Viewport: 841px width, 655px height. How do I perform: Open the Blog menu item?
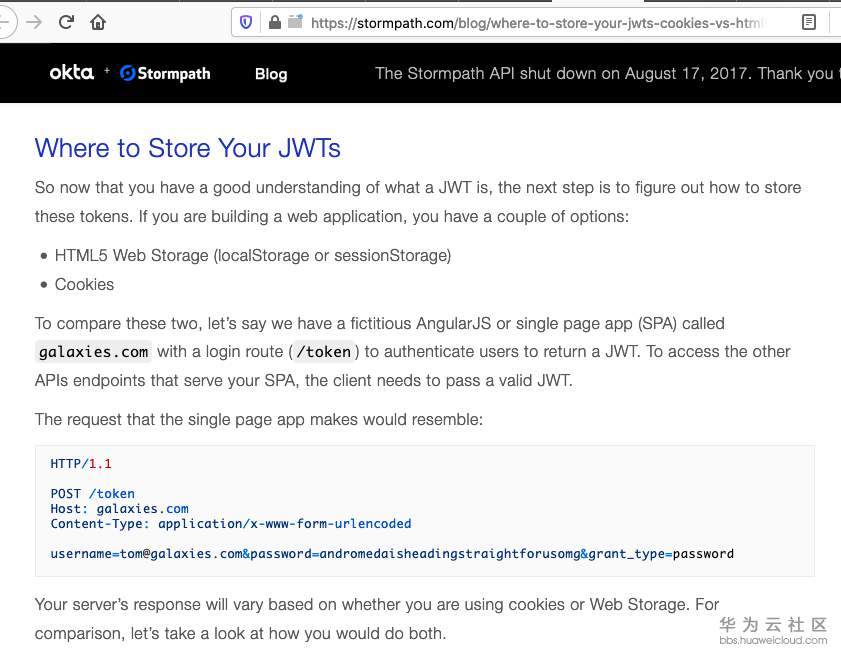pyautogui.click(x=271, y=73)
